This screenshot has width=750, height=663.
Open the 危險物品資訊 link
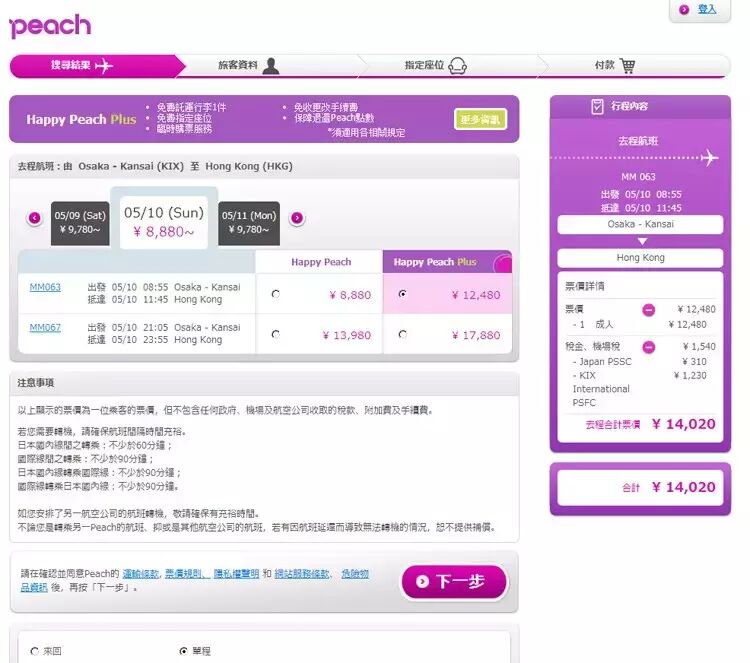click(355, 574)
